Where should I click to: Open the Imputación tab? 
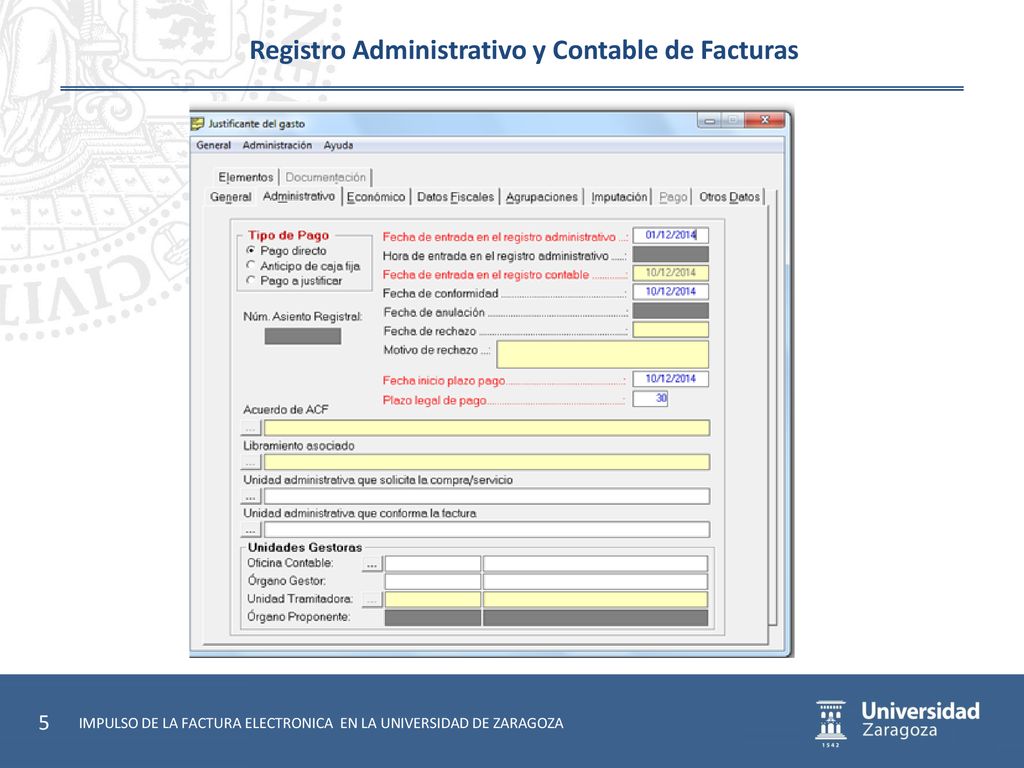click(619, 197)
